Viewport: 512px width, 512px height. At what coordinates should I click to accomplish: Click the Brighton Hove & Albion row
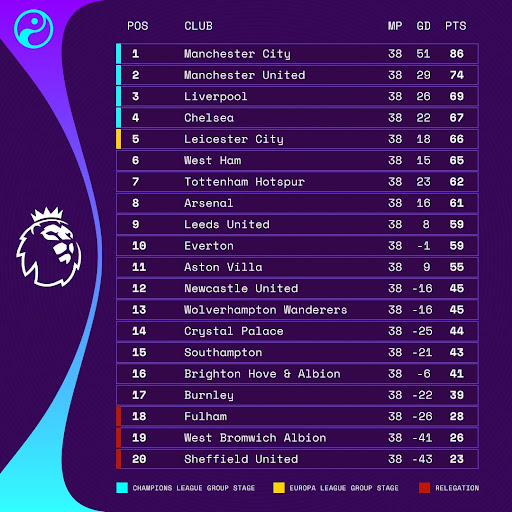coord(297,374)
